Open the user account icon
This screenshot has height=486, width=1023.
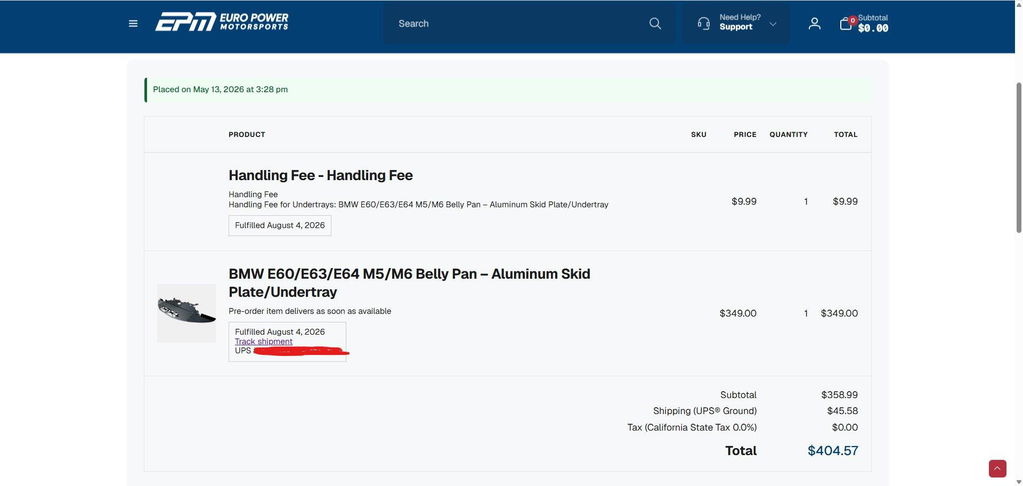tap(814, 23)
